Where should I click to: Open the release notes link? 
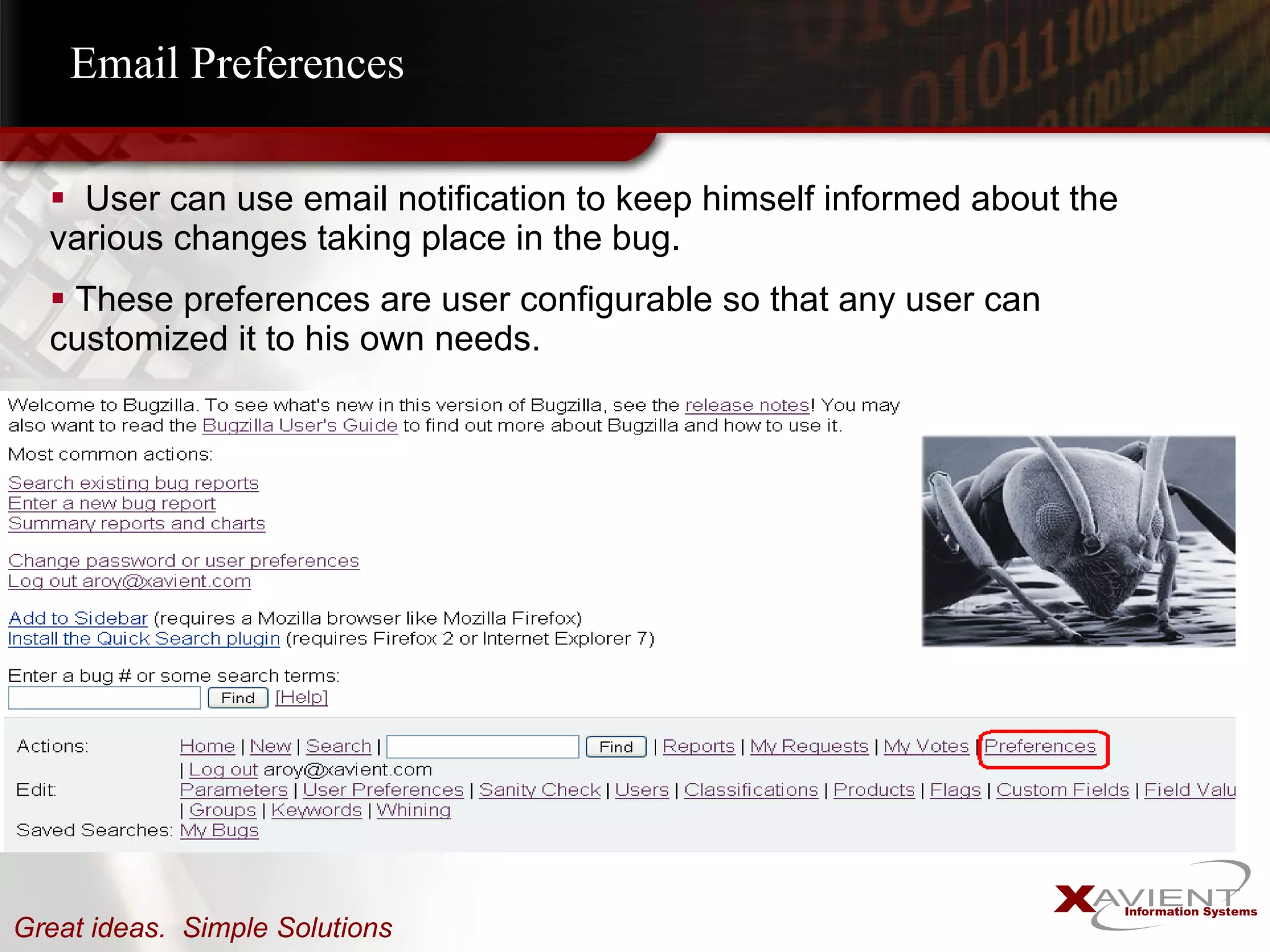tap(747, 405)
